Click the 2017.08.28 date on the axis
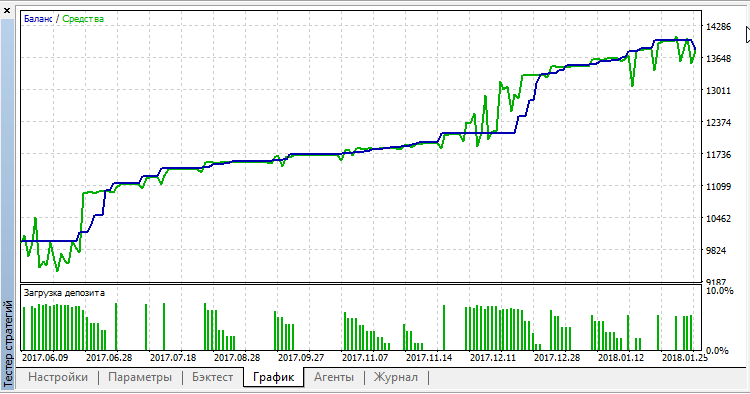750x394 pixels. [237, 358]
